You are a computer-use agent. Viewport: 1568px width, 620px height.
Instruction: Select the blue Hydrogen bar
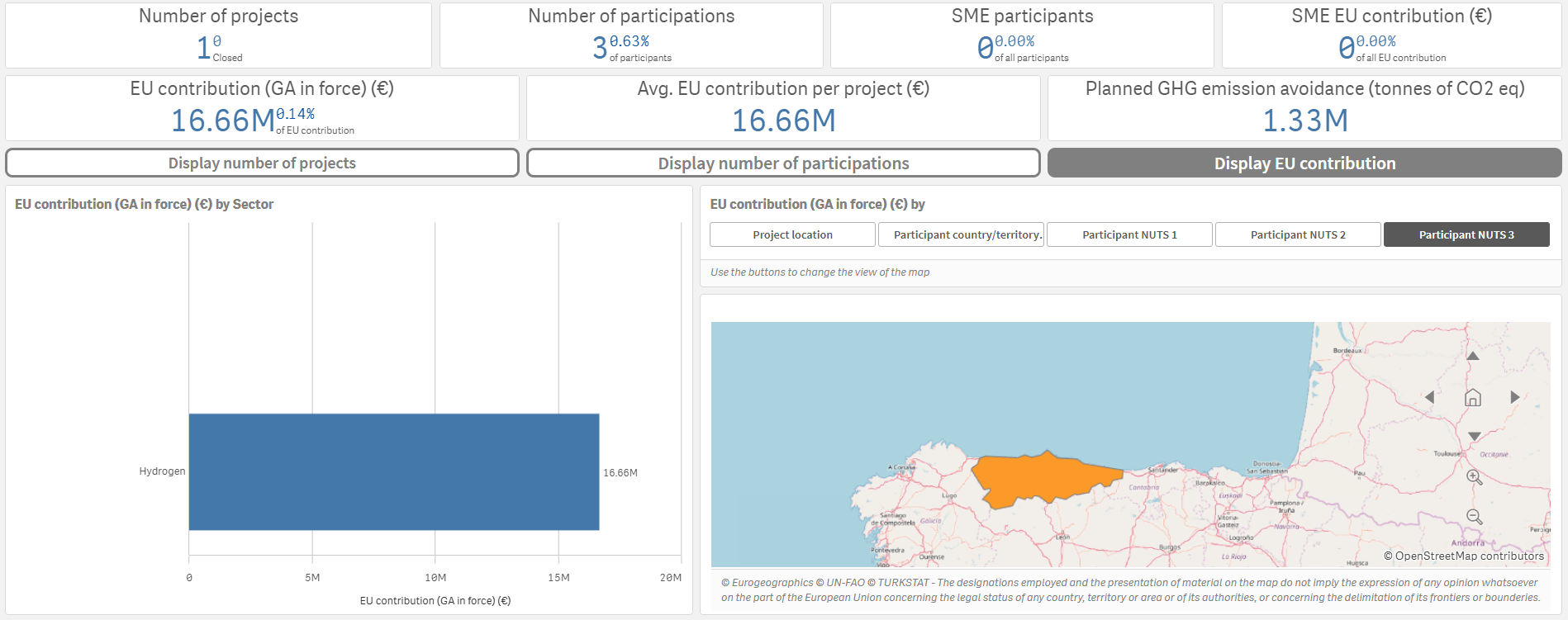393,471
